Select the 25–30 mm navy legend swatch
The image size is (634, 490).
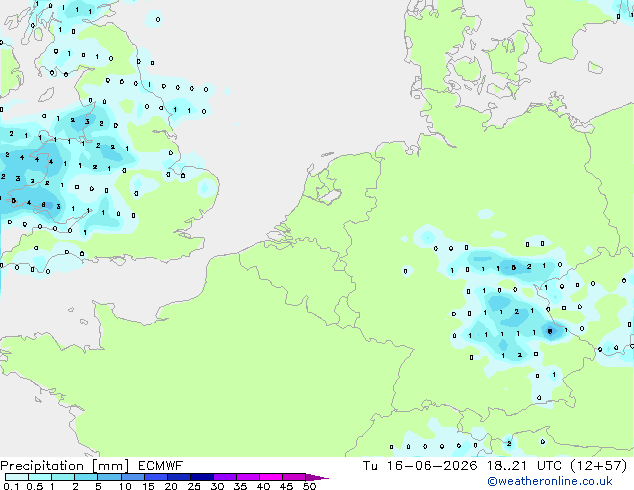pyautogui.click(x=201, y=477)
